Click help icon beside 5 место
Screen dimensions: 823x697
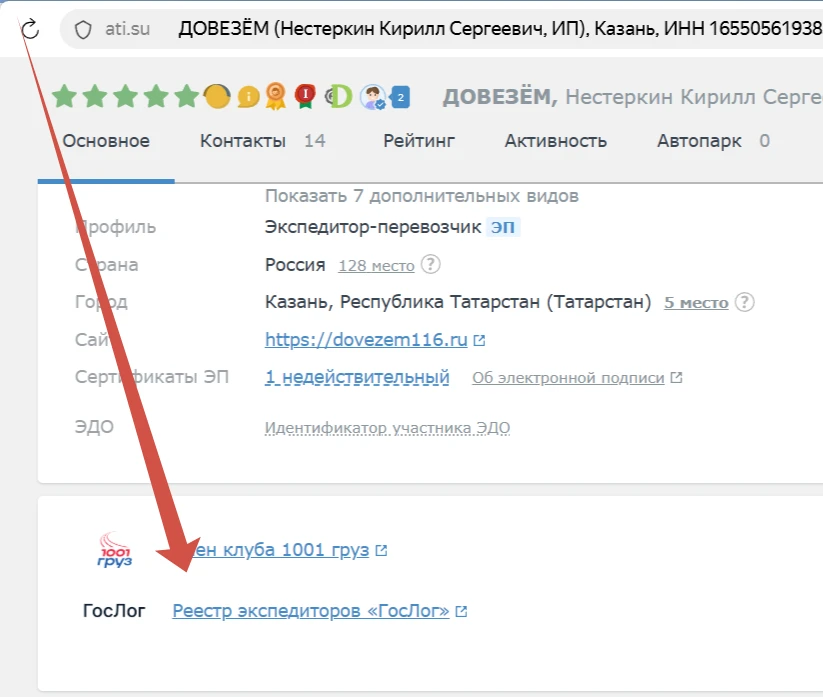pyautogui.click(x=744, y=302)
